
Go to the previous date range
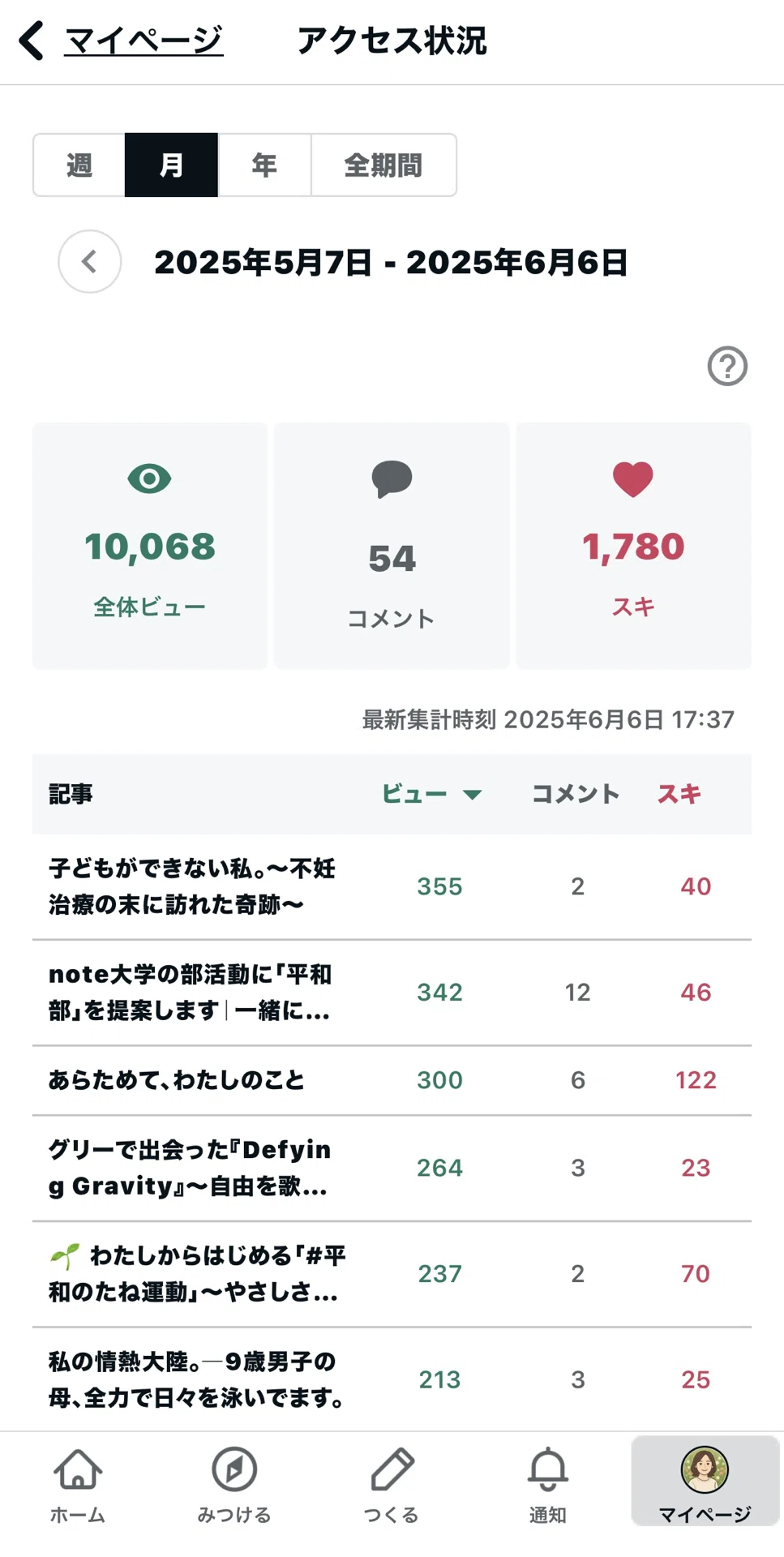tap(90, 262)
